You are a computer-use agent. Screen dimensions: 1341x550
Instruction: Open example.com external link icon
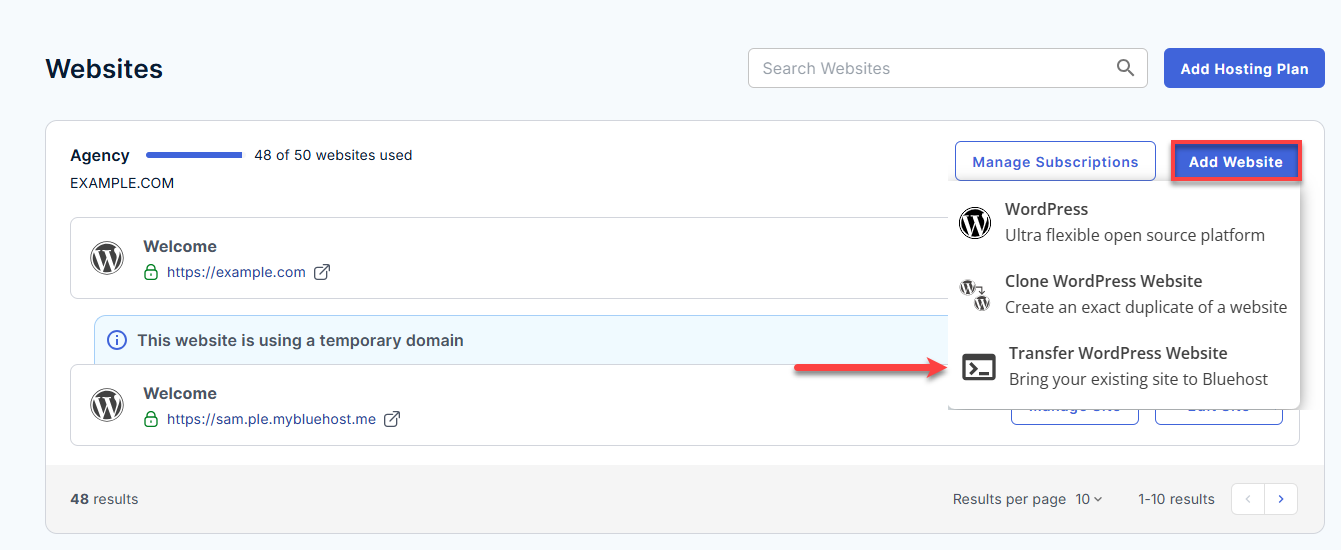click(322, 272)
